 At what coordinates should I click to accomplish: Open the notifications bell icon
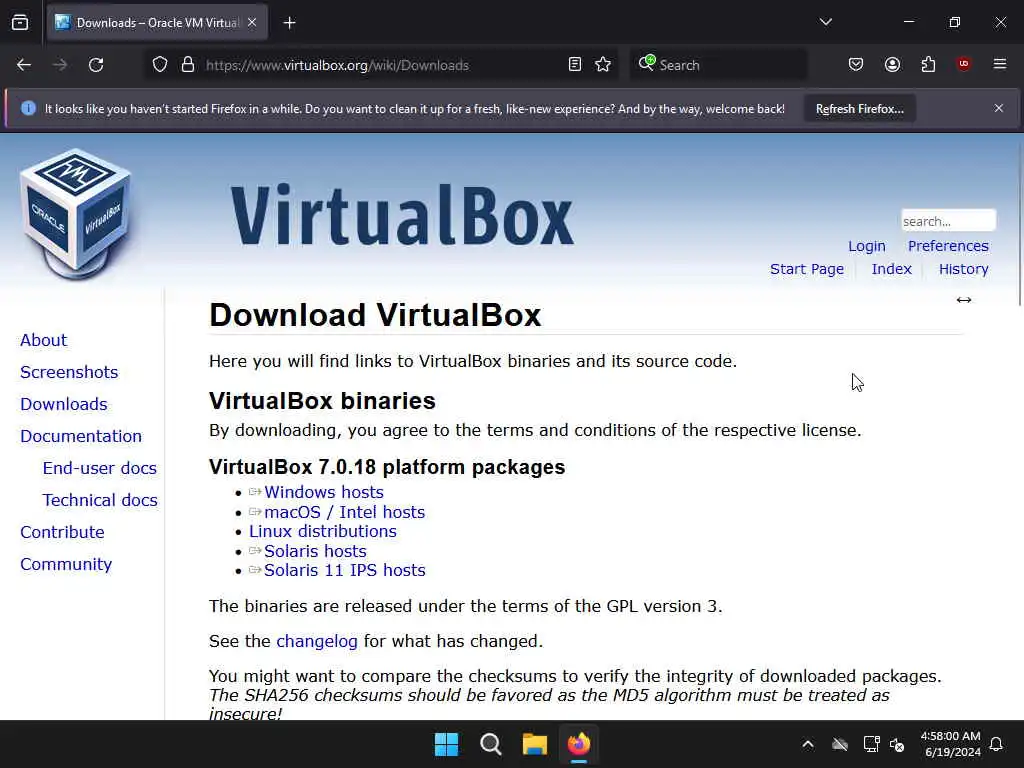click(x=997, y=744)
